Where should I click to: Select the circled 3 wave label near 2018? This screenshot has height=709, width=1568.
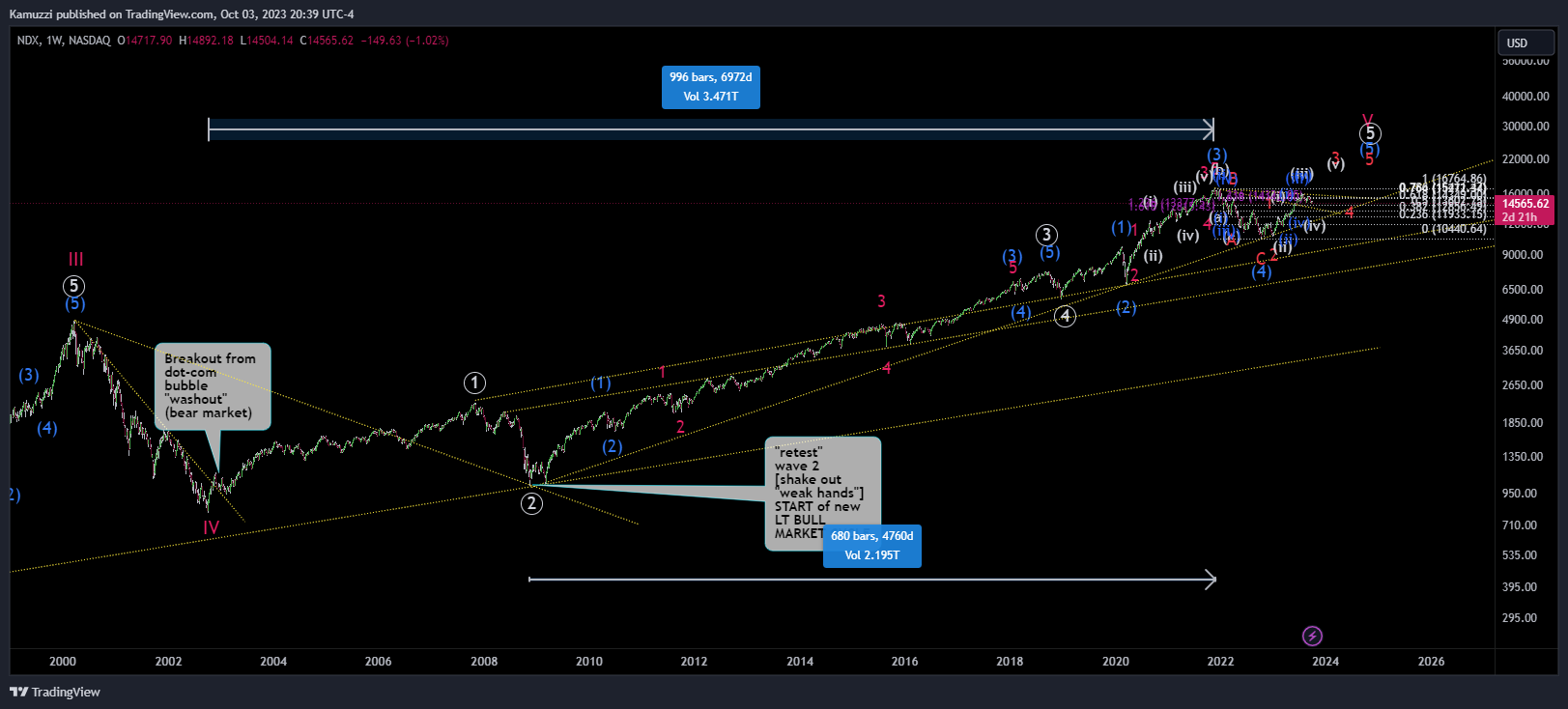[x=1046, y=235]
